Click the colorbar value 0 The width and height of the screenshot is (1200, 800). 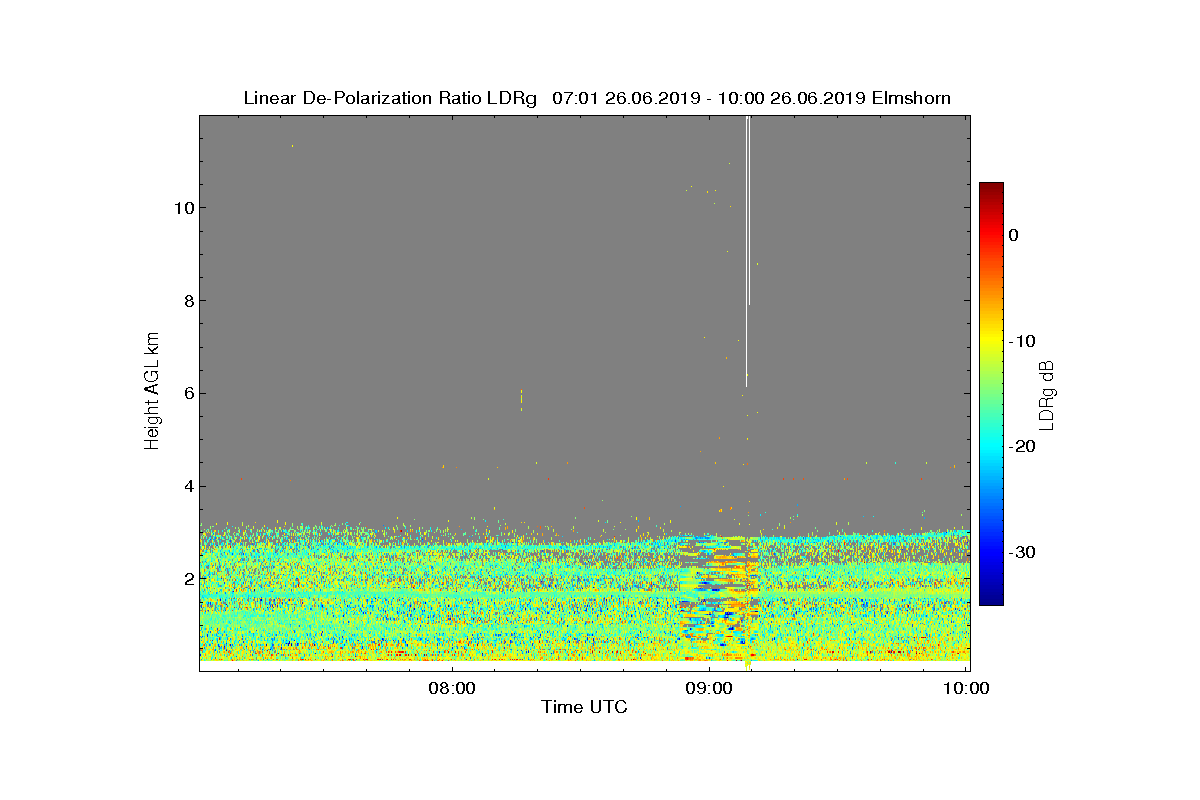[x=1014, y=235]
